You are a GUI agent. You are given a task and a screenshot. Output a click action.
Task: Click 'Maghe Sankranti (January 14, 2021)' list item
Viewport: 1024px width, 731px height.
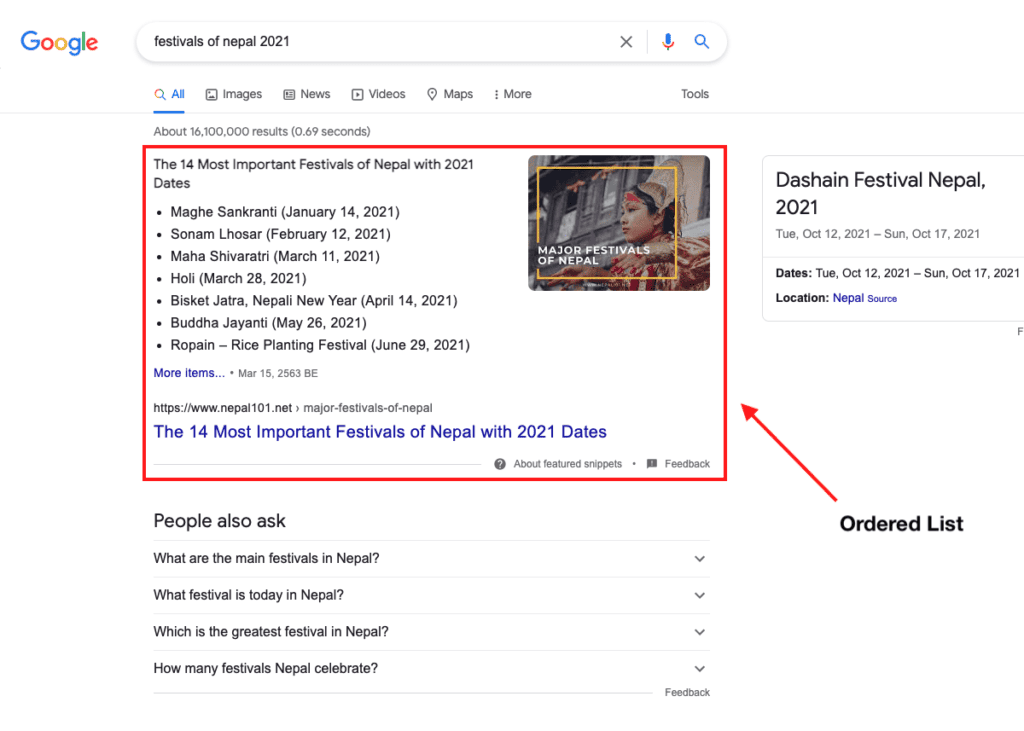[x=285, y=212]
